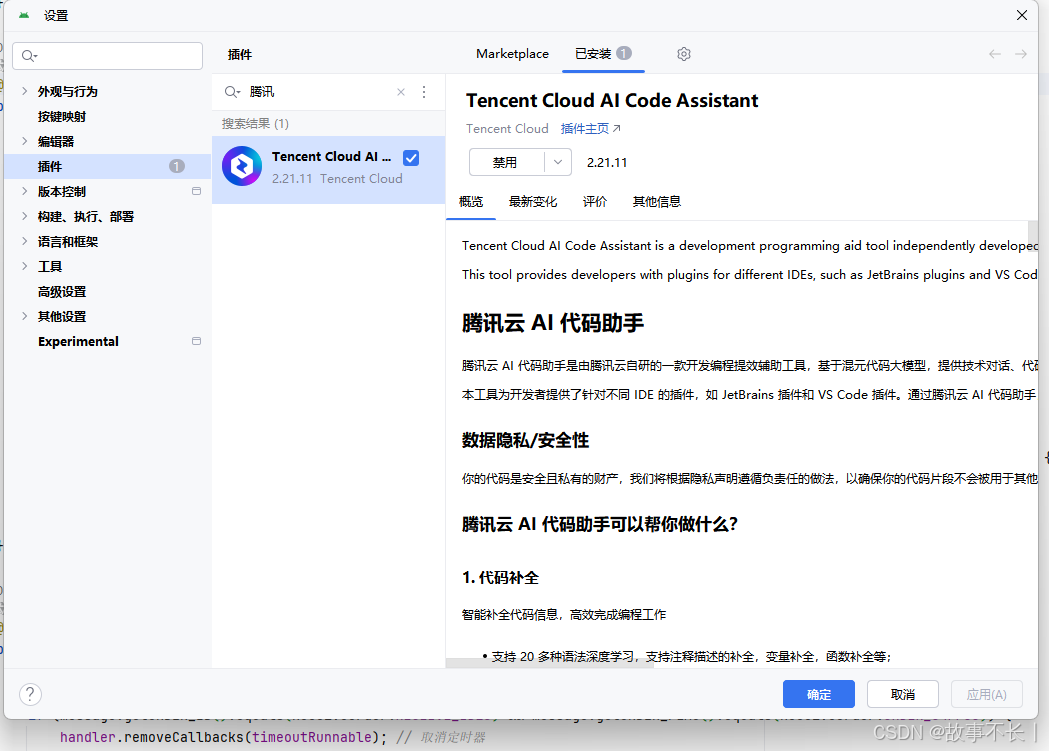The image size is (1049, 751).
Task: Open plugin search options three-dot menu
Action: click(x=424, y=92)
